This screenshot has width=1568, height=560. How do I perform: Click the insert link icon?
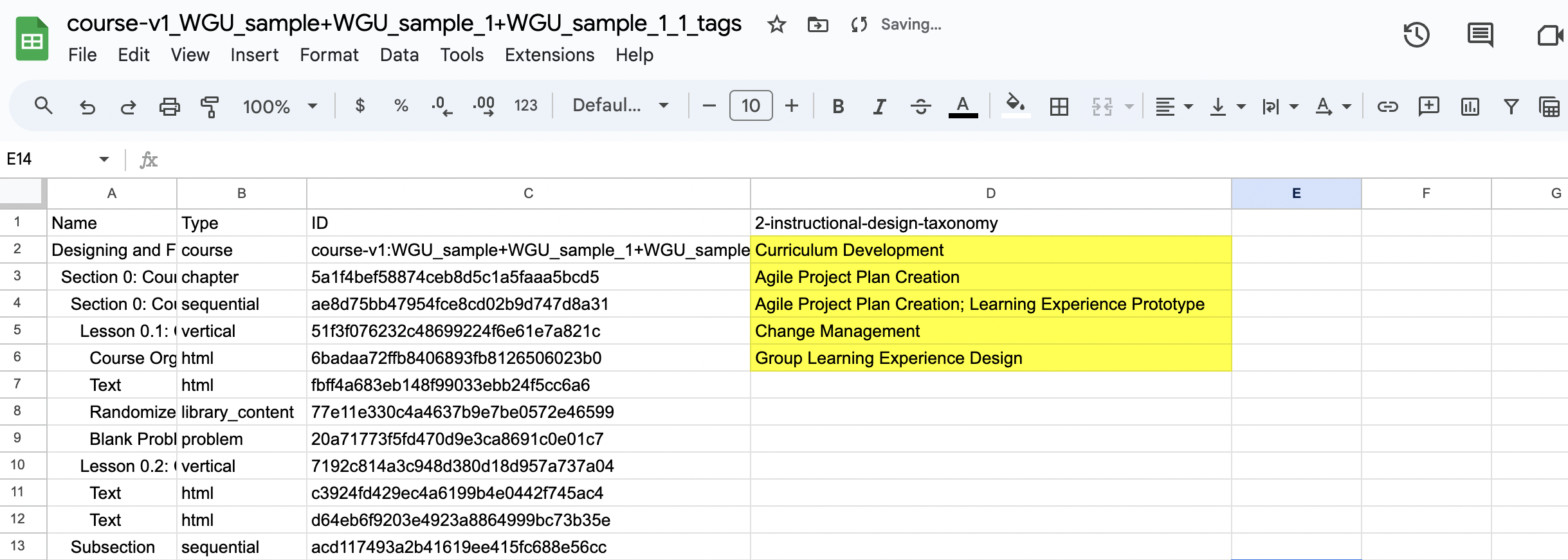(1387, 106)
